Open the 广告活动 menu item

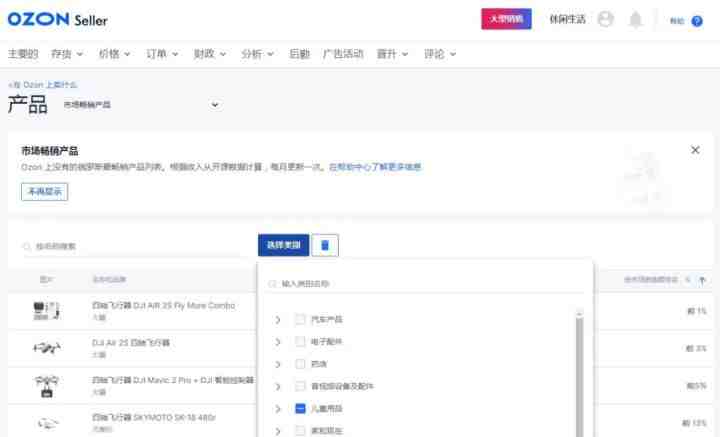coord(343,54)
